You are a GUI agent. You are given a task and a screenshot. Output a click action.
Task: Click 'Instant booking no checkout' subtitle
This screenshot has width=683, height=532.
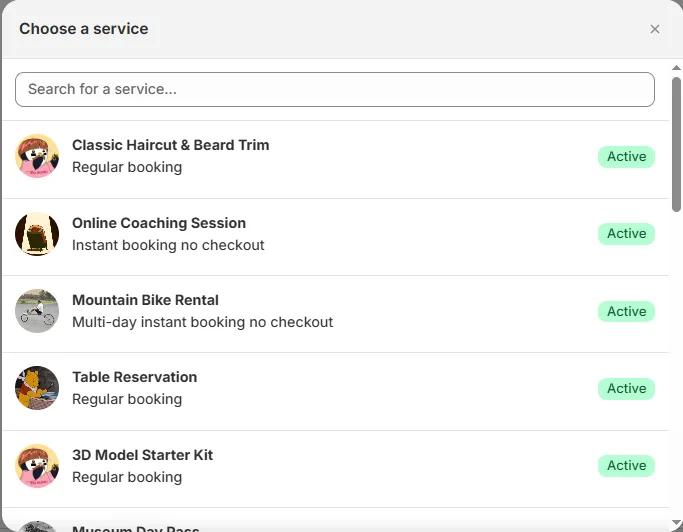[x=168, y=245]
